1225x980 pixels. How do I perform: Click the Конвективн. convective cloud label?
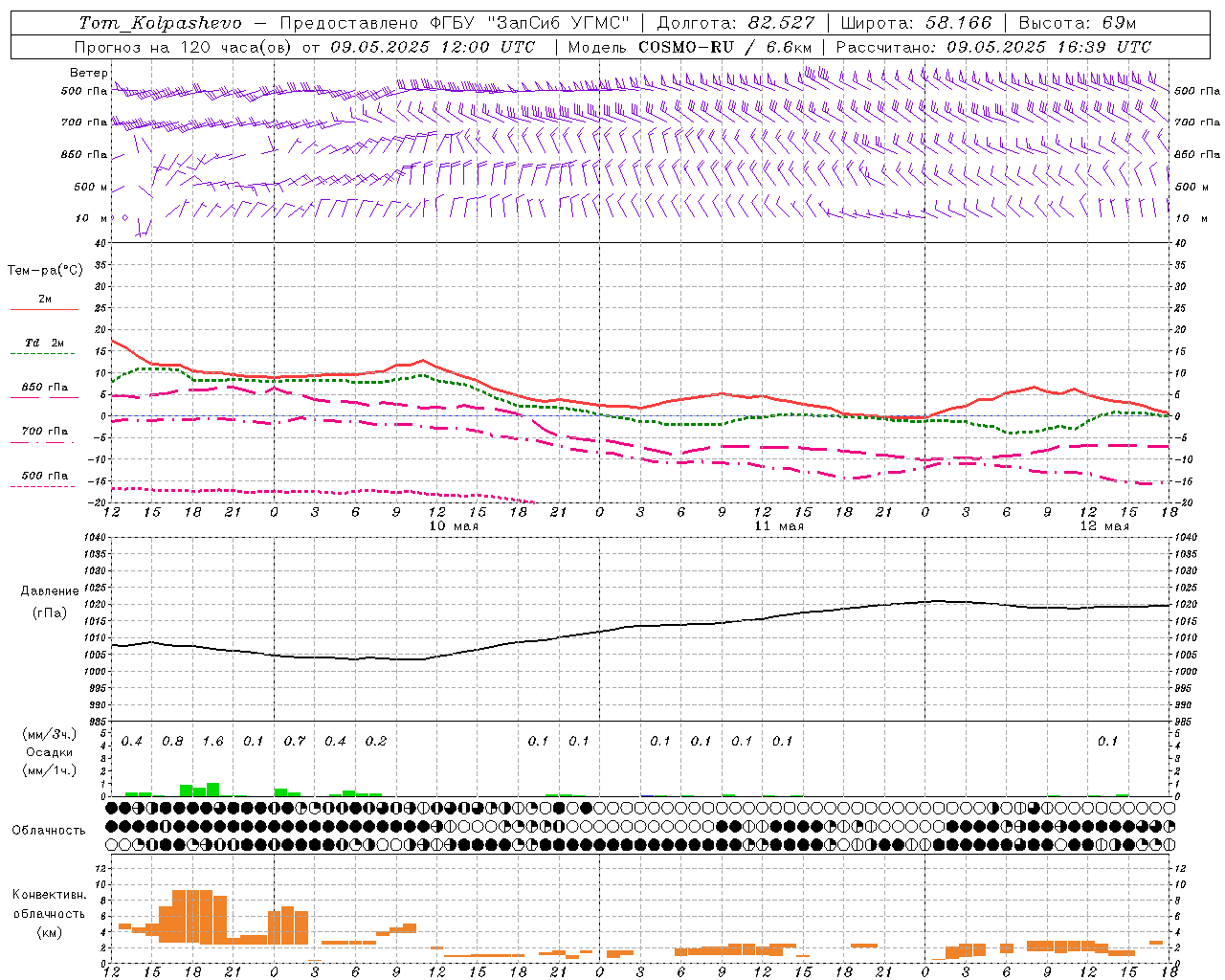point(49,895)
